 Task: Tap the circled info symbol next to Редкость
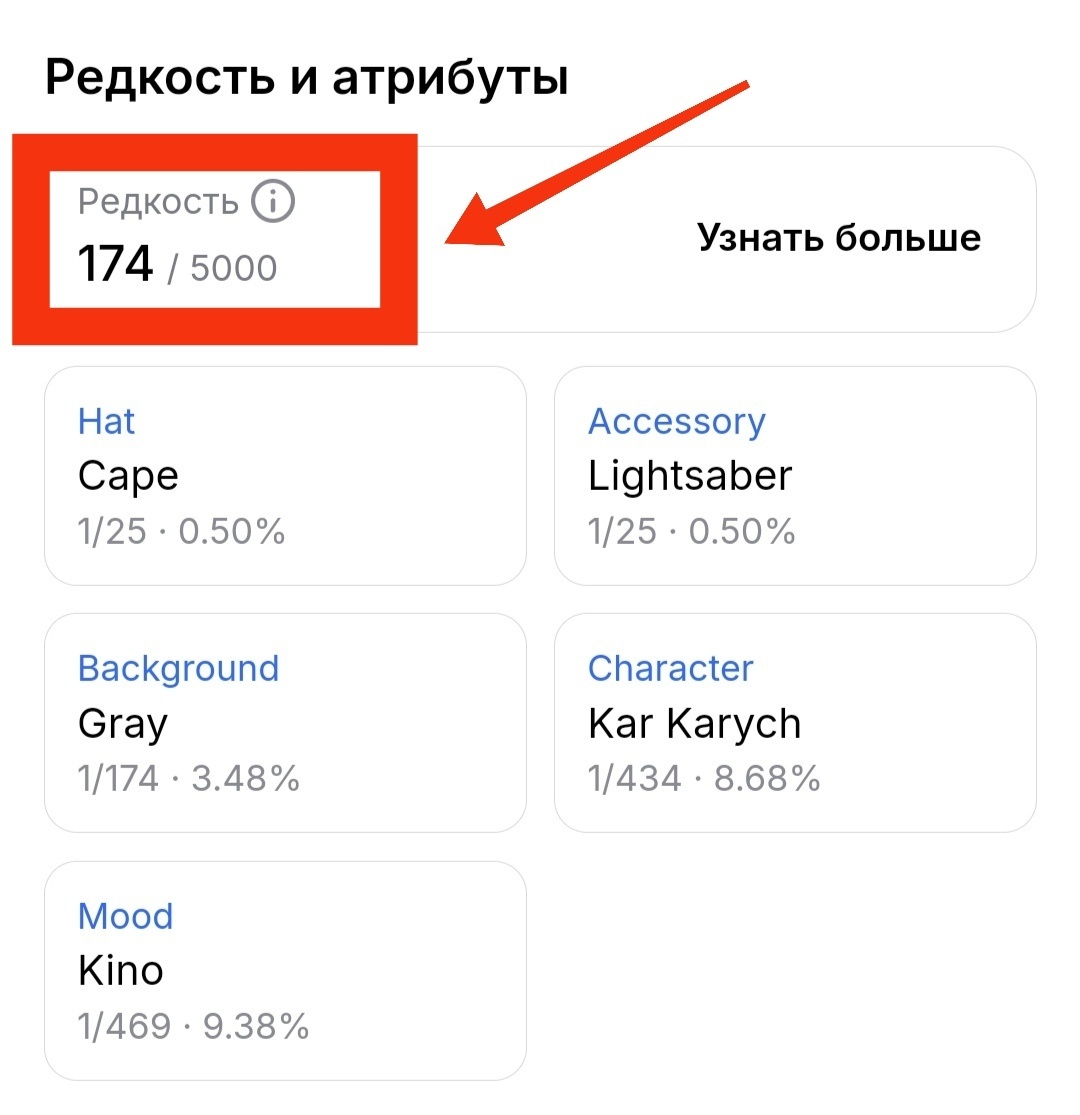point(271,199)
